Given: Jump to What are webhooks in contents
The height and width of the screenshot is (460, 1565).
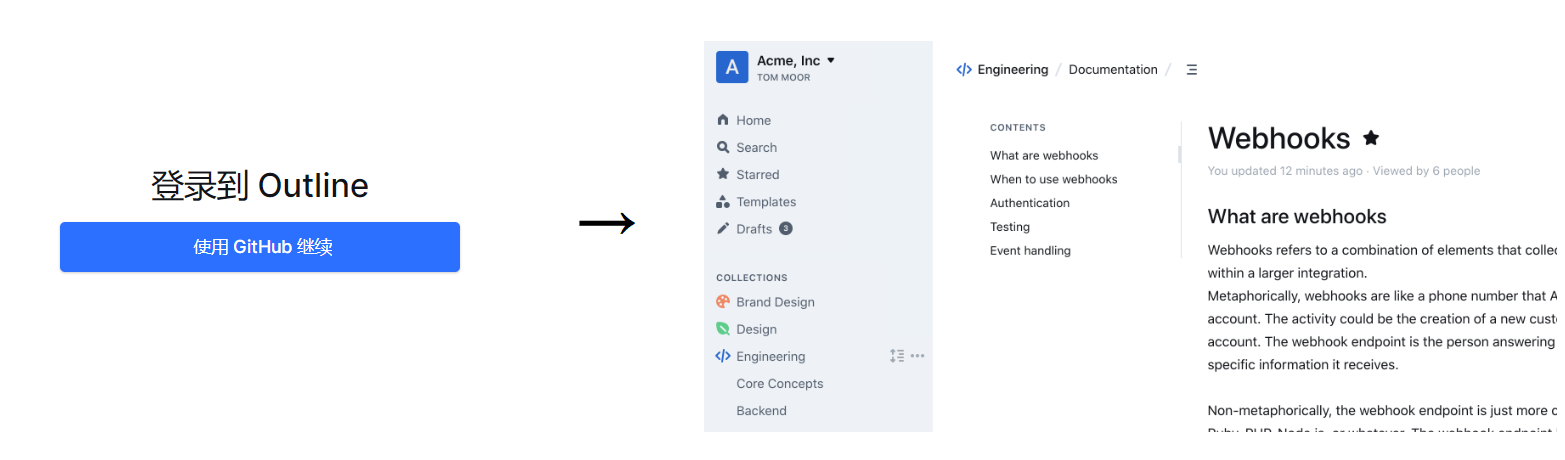Looking at the screenshot, I should pos(1044,155).
